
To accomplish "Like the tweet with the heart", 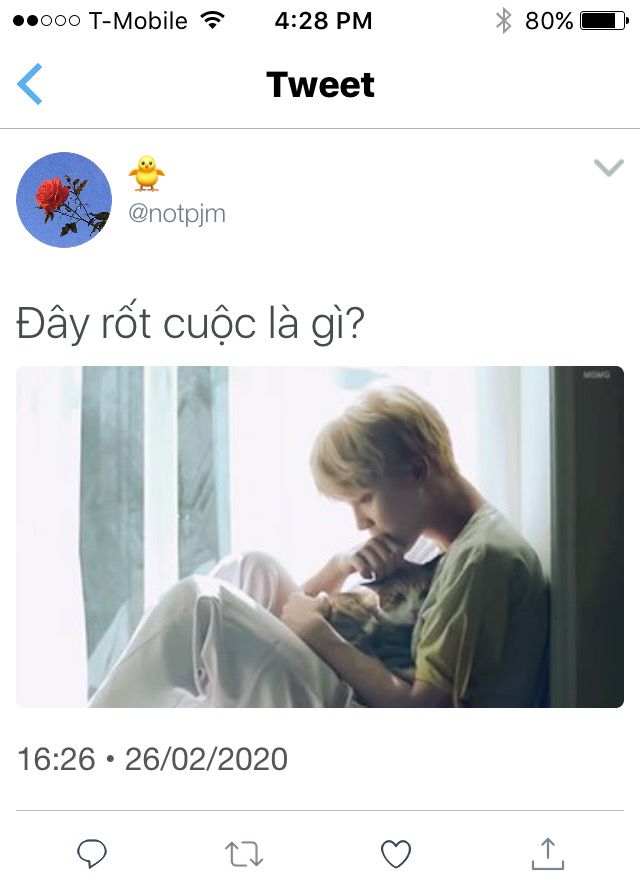I will coord(396,854).
